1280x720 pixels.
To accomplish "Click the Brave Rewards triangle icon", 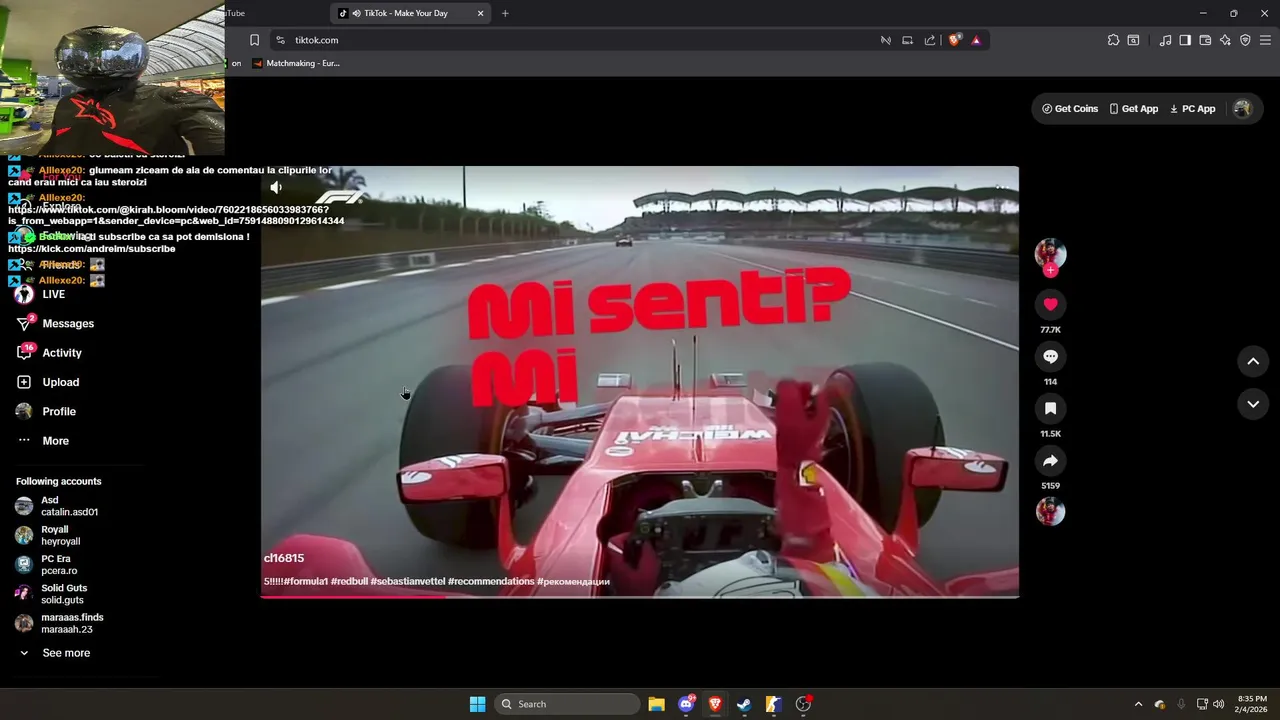I will pyautogui.click(x=976, y=40).
